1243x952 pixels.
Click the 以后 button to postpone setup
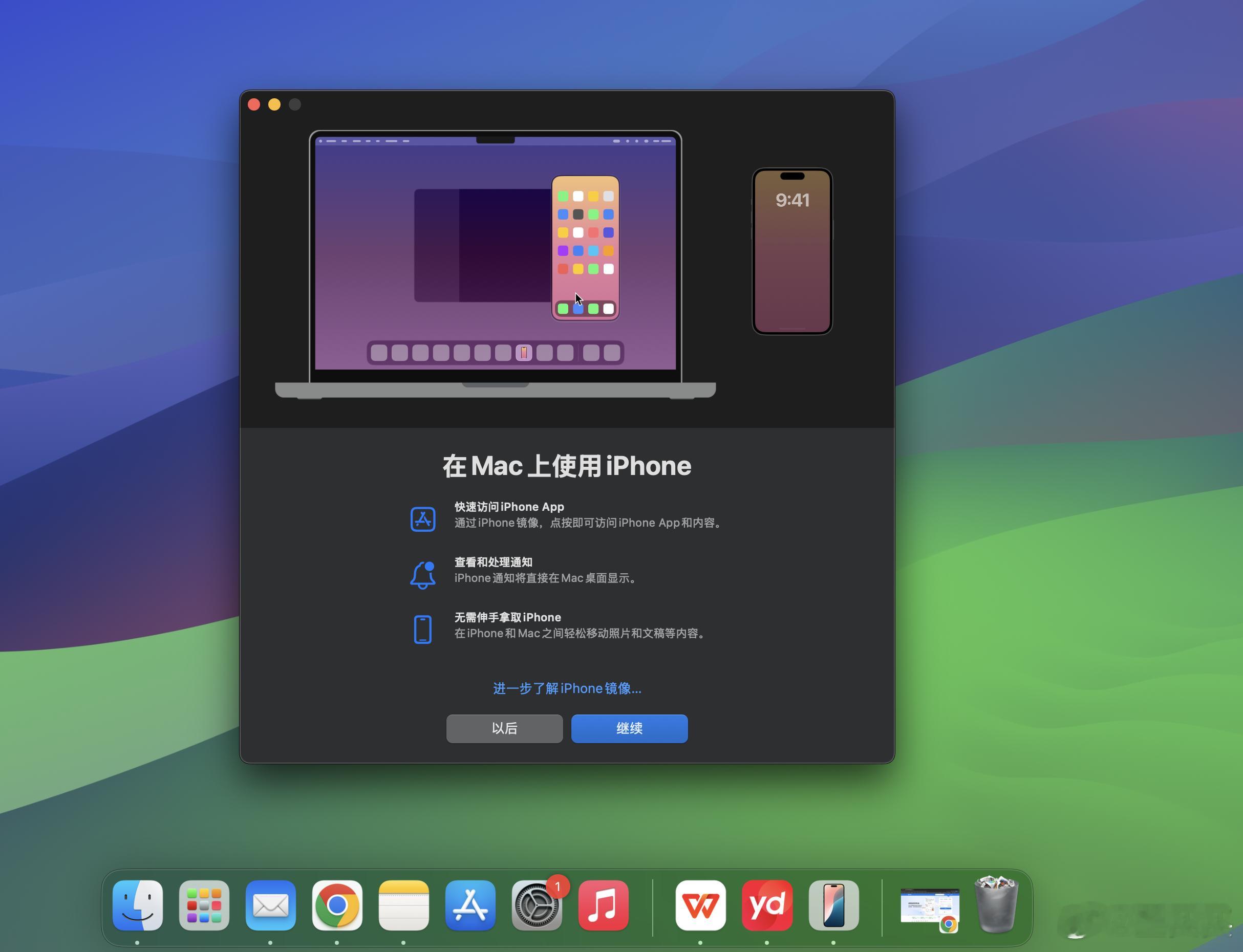tap(504, 728)
